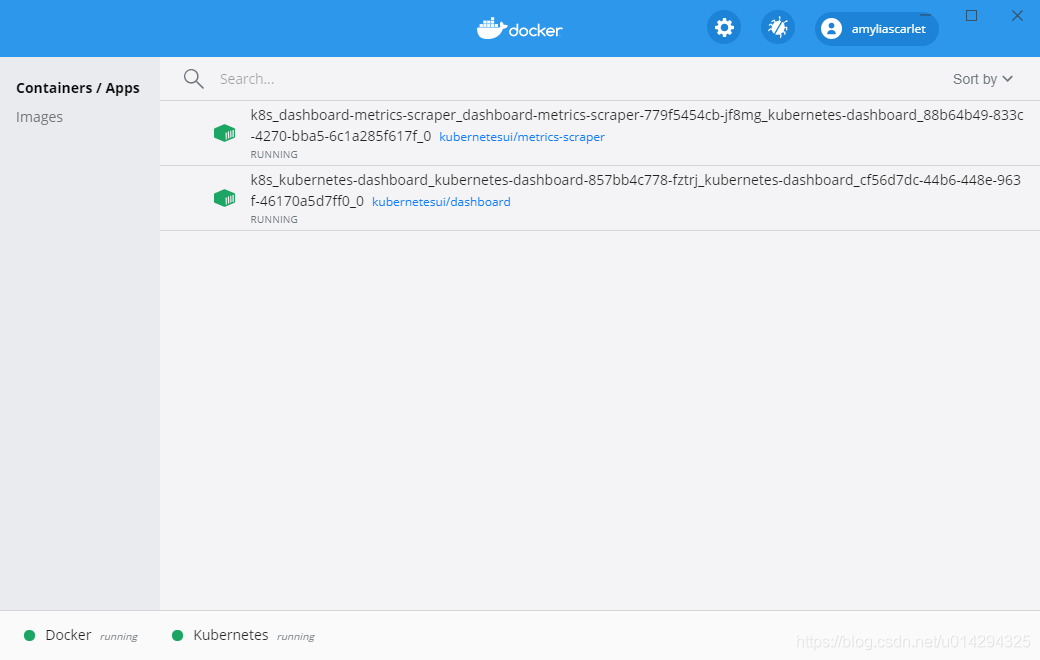Click the metrics-scraper container's green icon

(225, 133)
